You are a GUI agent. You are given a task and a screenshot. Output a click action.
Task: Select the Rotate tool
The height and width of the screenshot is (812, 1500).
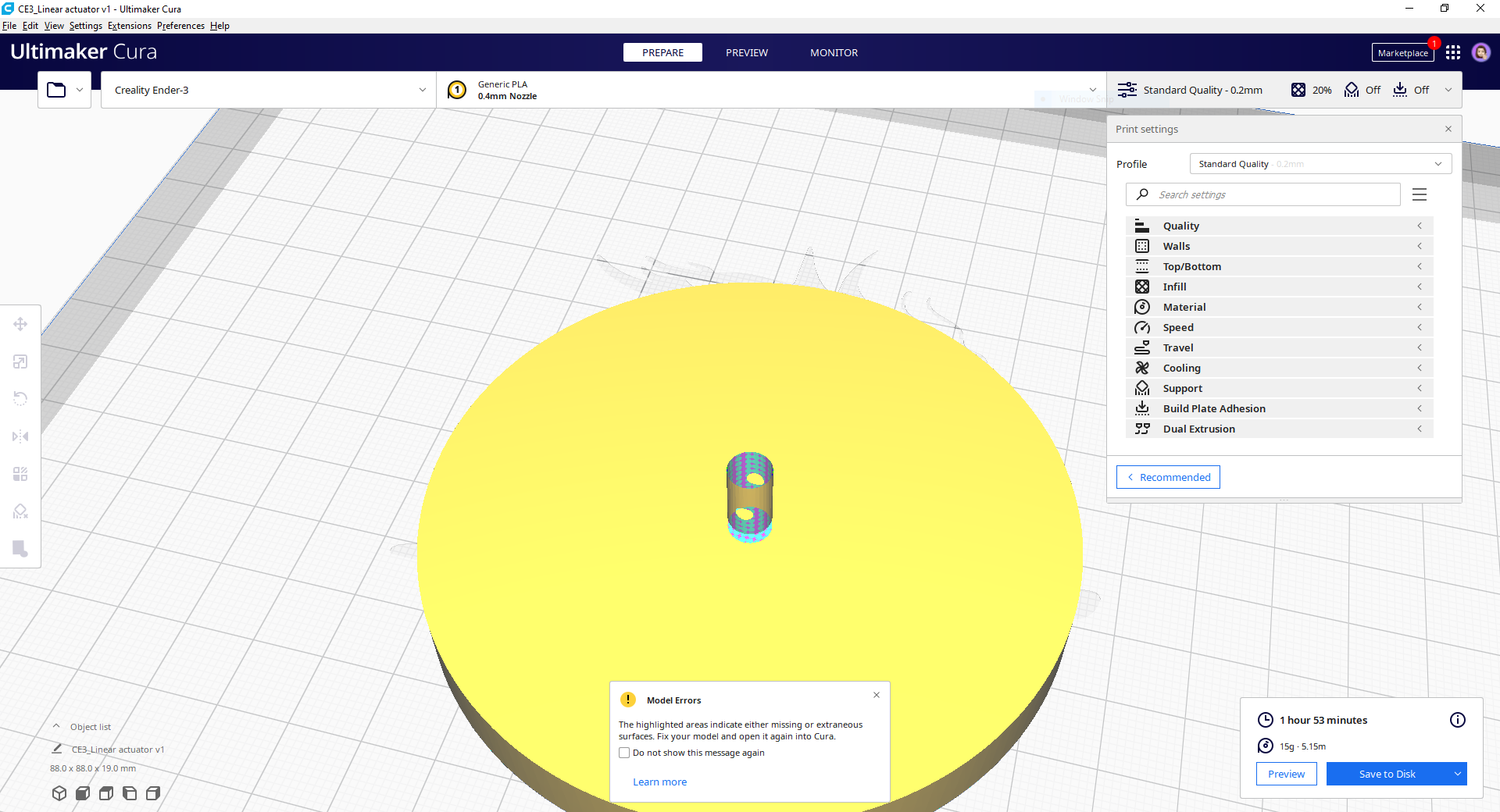tap(20, 398)
